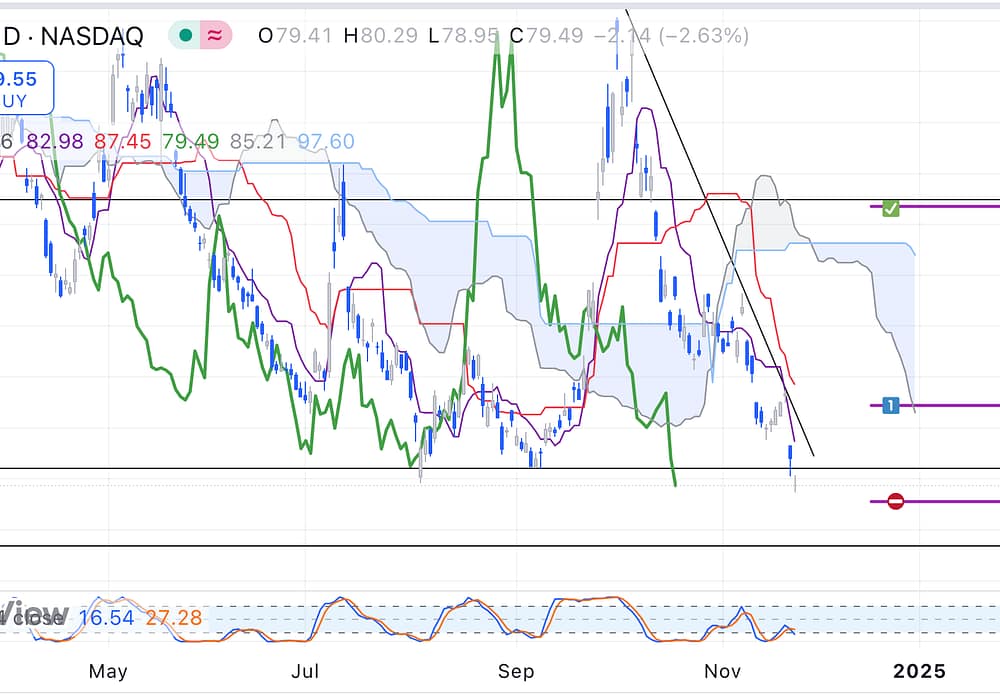Image resolution: width=1000 pixels, height=700 pixels.
Task: Click the purple 82.98 indicator value
Action: pyautogui.click(x=55, y=142)
